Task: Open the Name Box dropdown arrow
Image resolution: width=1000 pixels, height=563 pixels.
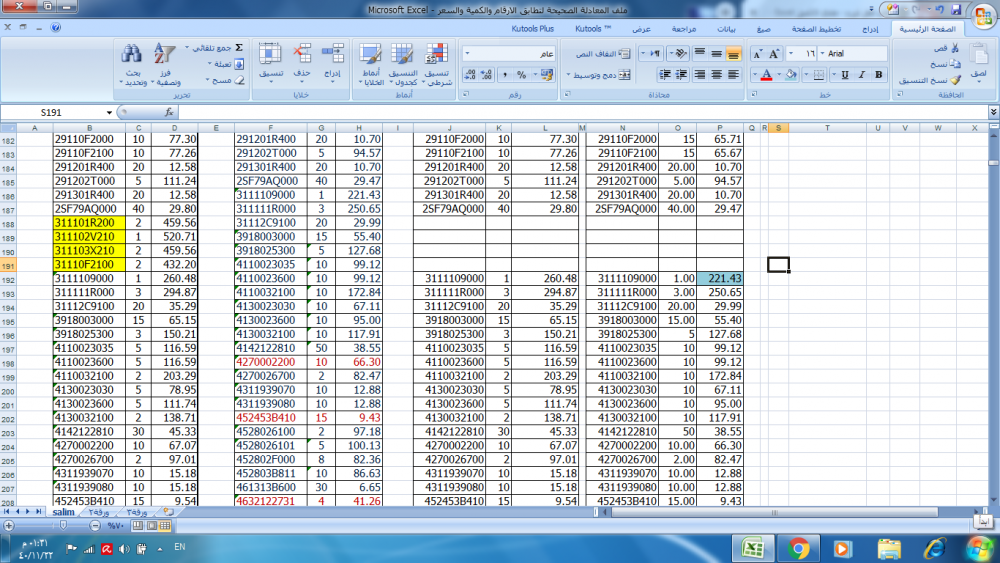Action: coord(109,113)
